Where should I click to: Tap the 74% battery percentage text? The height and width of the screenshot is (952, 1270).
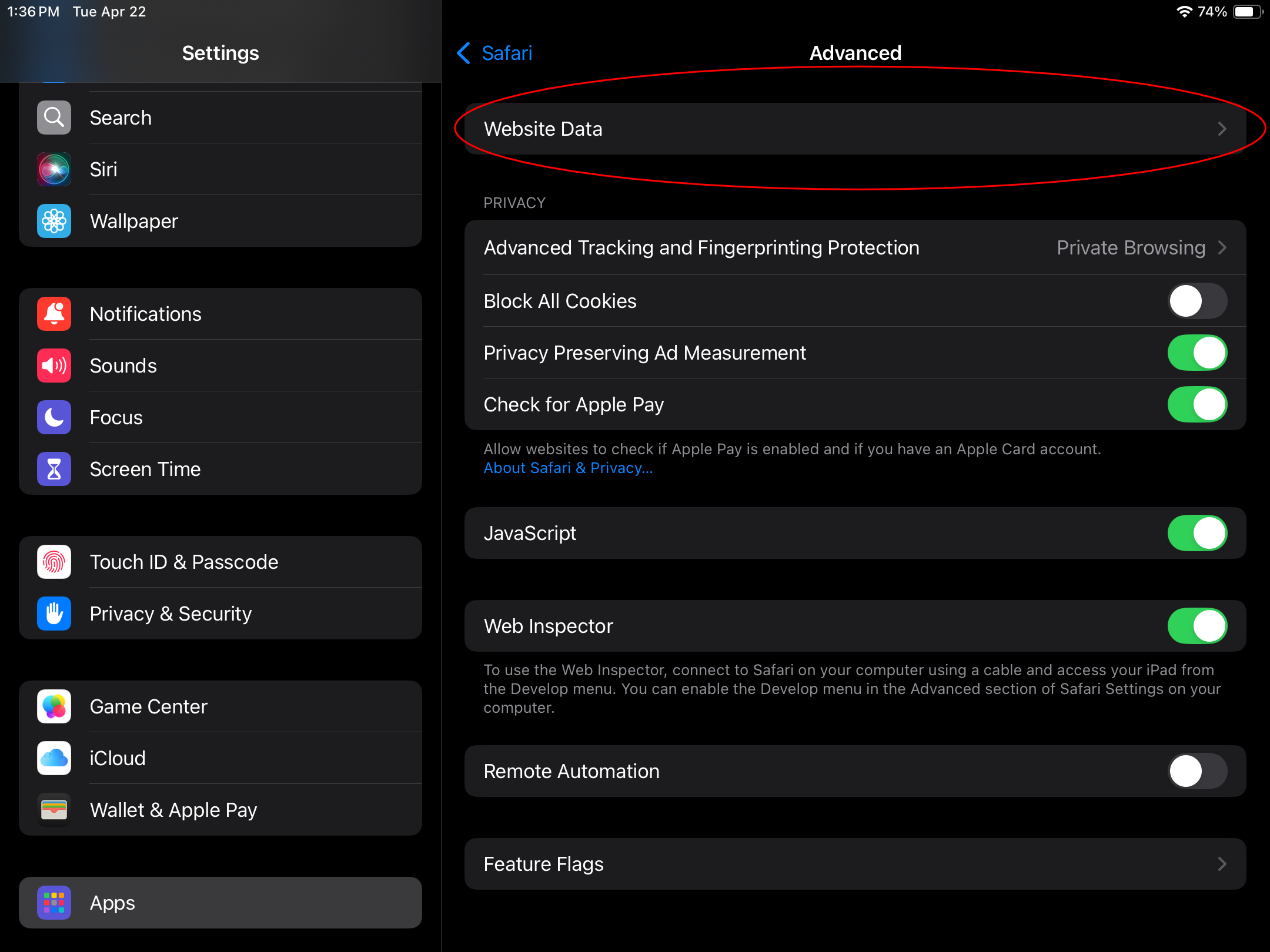point(1212,12)
